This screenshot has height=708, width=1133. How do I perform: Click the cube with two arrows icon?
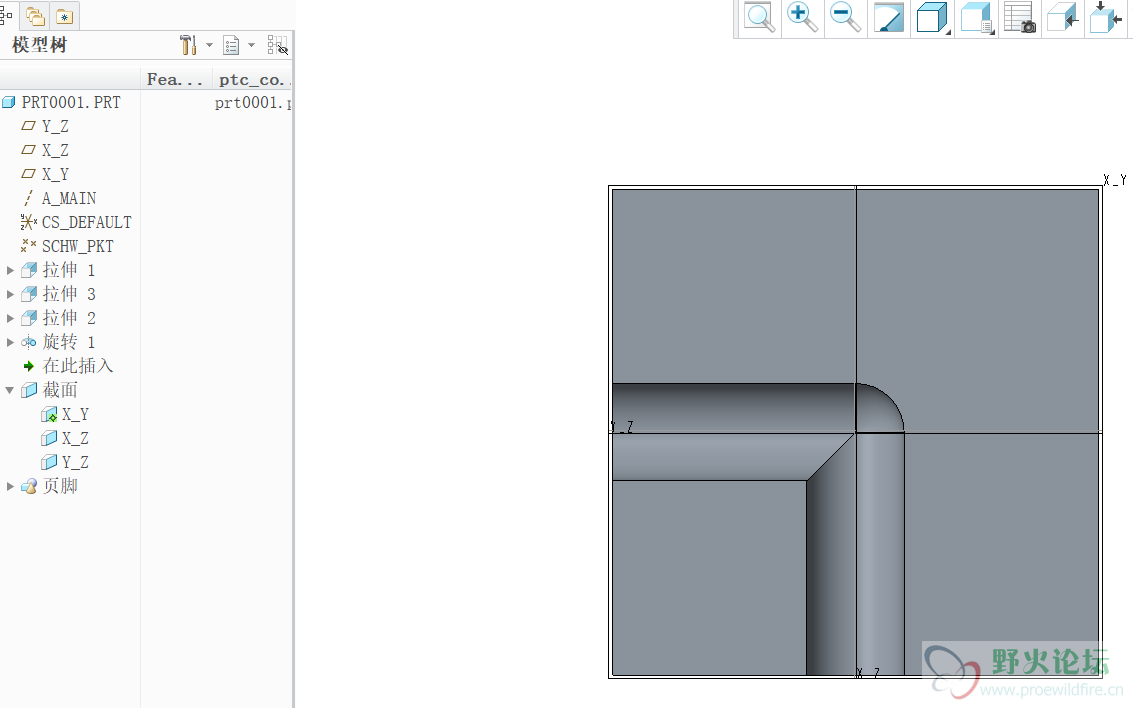[1106, 17]
